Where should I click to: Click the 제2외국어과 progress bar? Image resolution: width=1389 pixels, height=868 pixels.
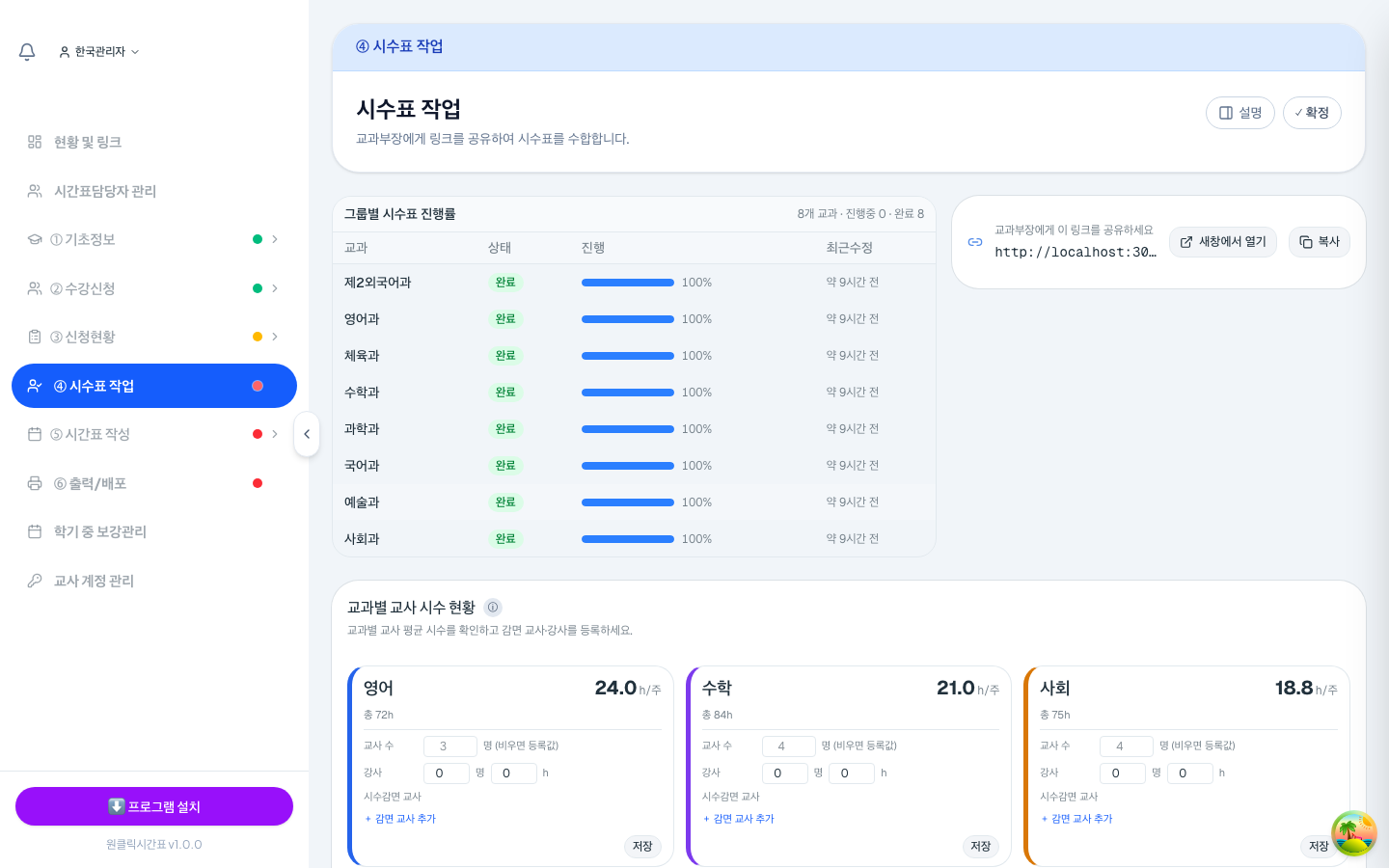628,283
